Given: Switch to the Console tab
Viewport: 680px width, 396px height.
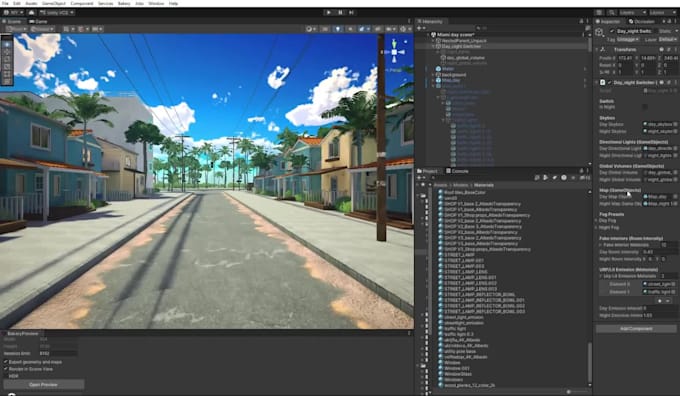Looking at the screenshot, I should pos(458,171).
